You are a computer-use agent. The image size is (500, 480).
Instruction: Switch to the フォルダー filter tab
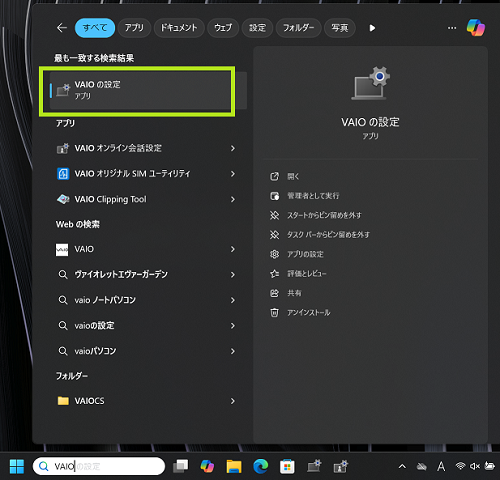point(299,28)
